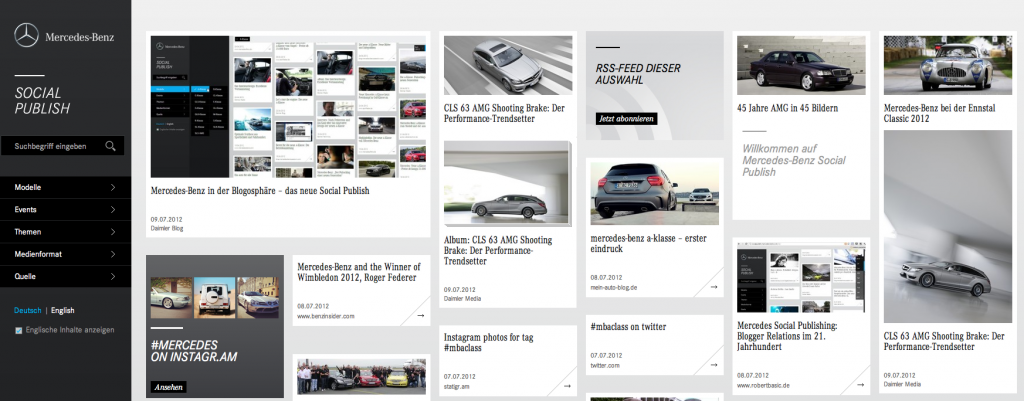Click the www.benzinsider.com source text

pos(325,316)
